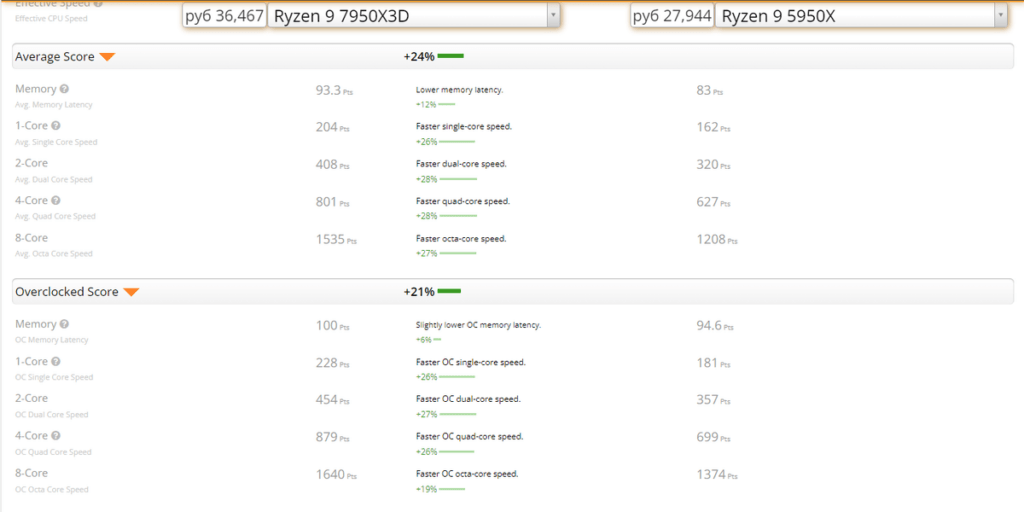Open the Ryzen 9 5950X dropdown arrow
Image resolution: width=1024 pixels, height=512 pixels.
pyautogui.click(x=1000, y=16)
